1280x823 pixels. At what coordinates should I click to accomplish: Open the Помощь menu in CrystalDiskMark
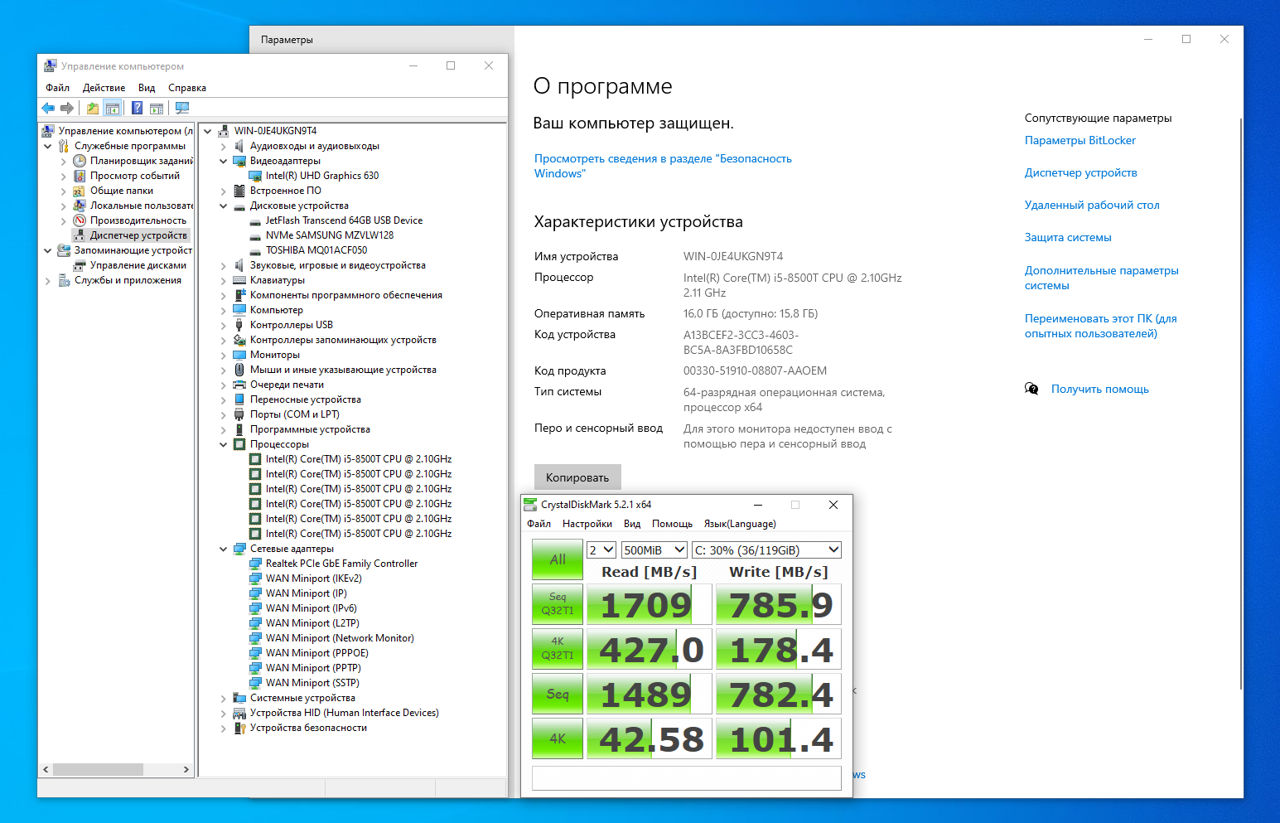click(672, 523)
